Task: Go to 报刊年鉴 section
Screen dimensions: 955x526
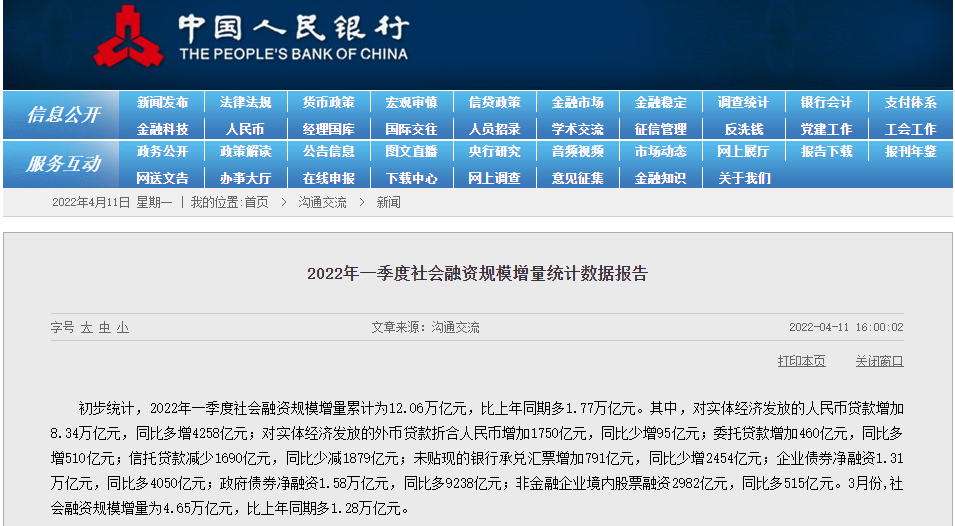Action: click(911, 151)
